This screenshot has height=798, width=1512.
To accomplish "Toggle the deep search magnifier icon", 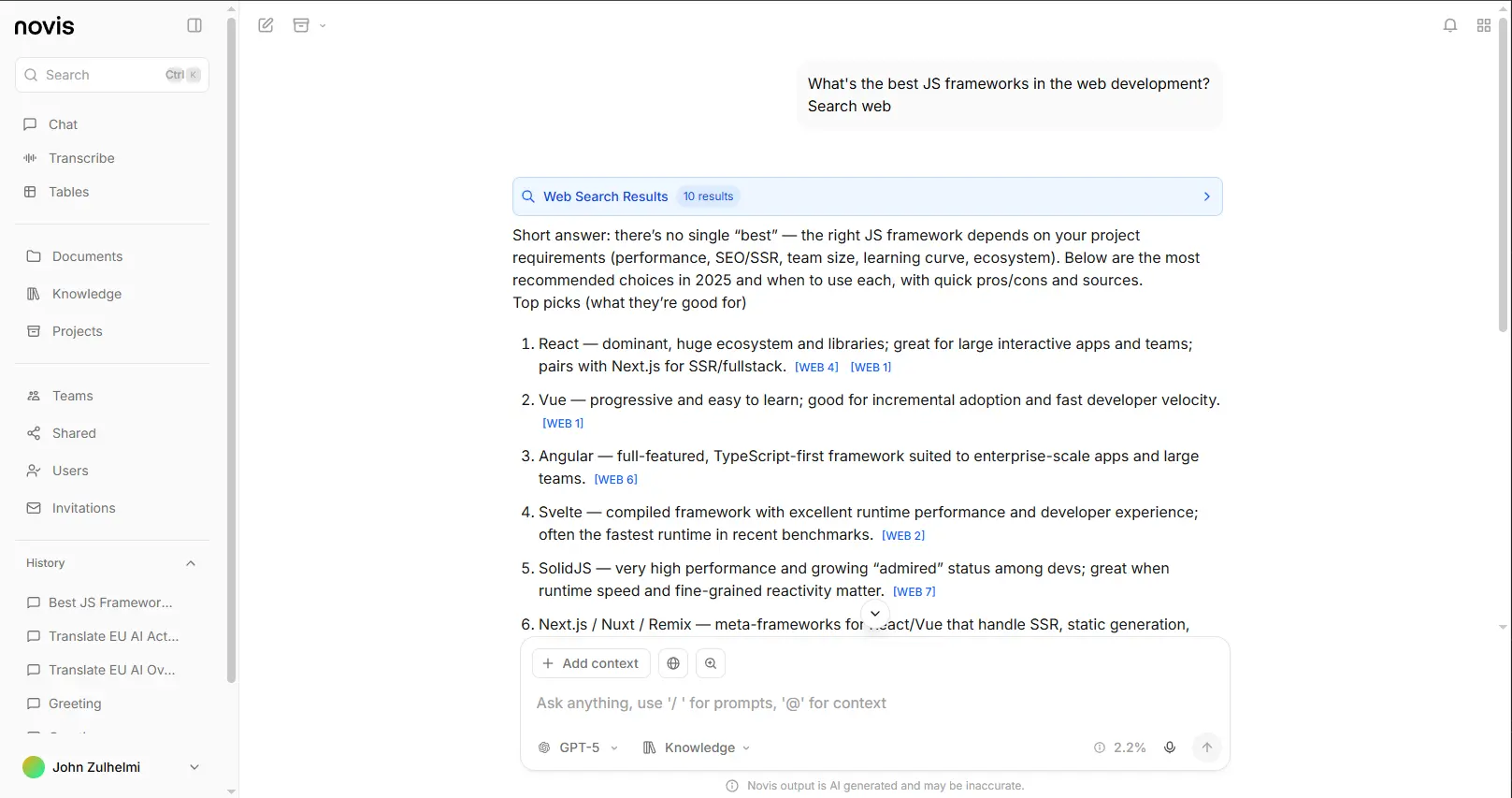I will click(x=711, y=663).
